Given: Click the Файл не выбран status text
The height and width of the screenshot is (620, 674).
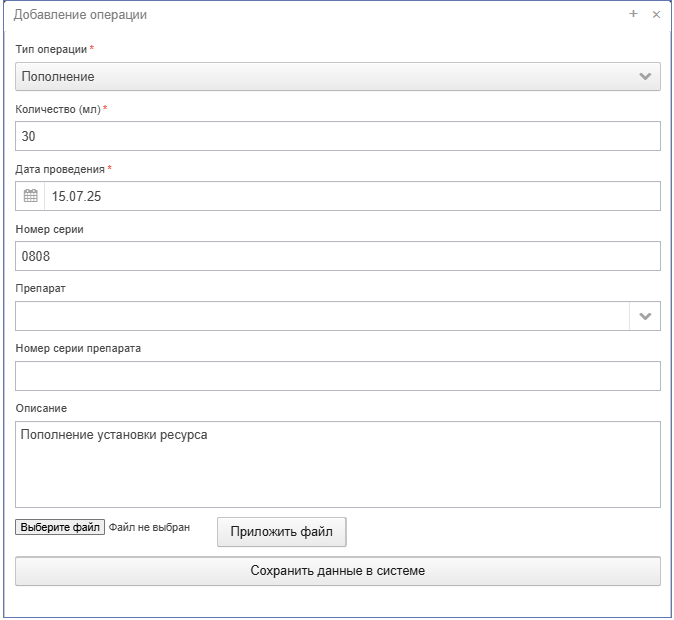Looking at the screenshot, I should (x=149, y=528).
